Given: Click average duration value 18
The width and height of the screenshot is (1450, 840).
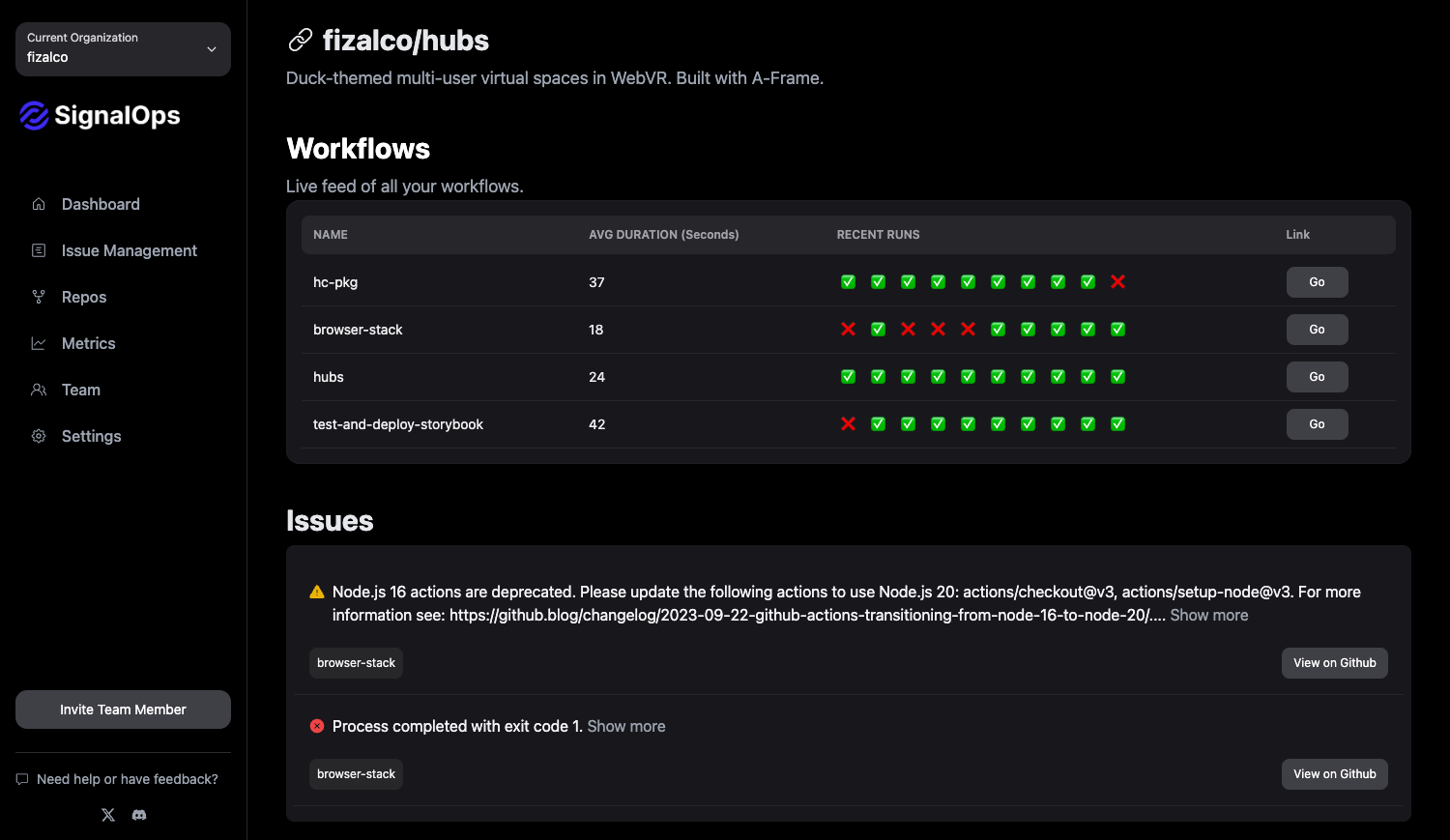Looking at the screenshot, I should point(596,330).
